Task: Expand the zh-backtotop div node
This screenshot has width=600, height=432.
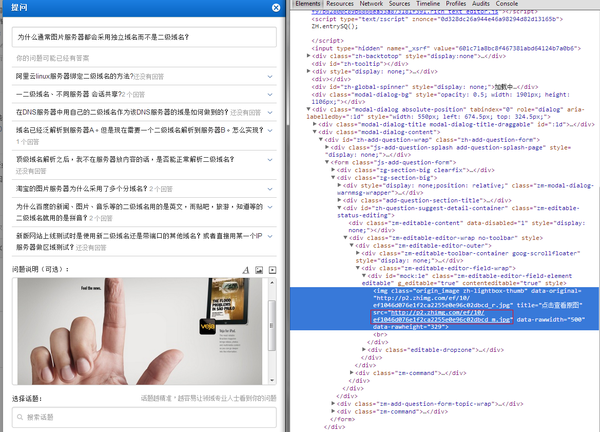Action: tap(308, 56)
